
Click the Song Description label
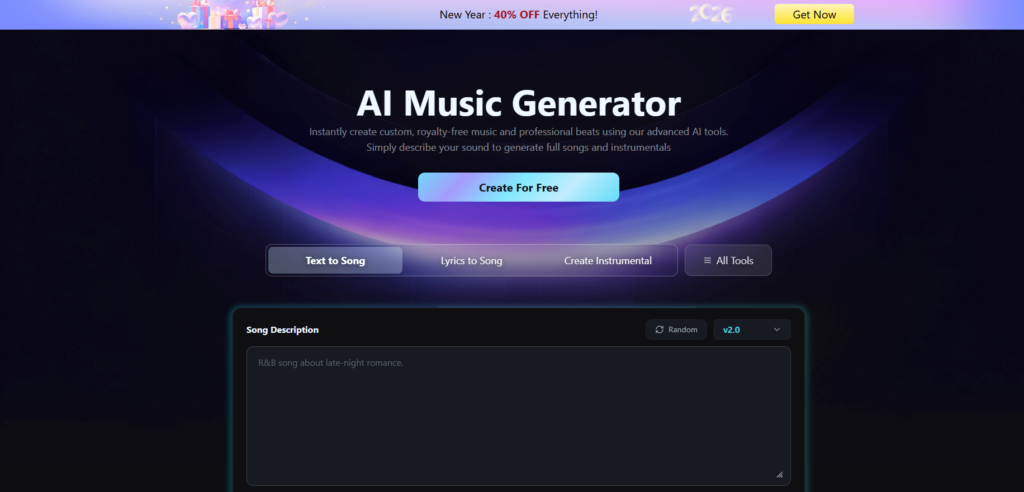pos(283,330)
